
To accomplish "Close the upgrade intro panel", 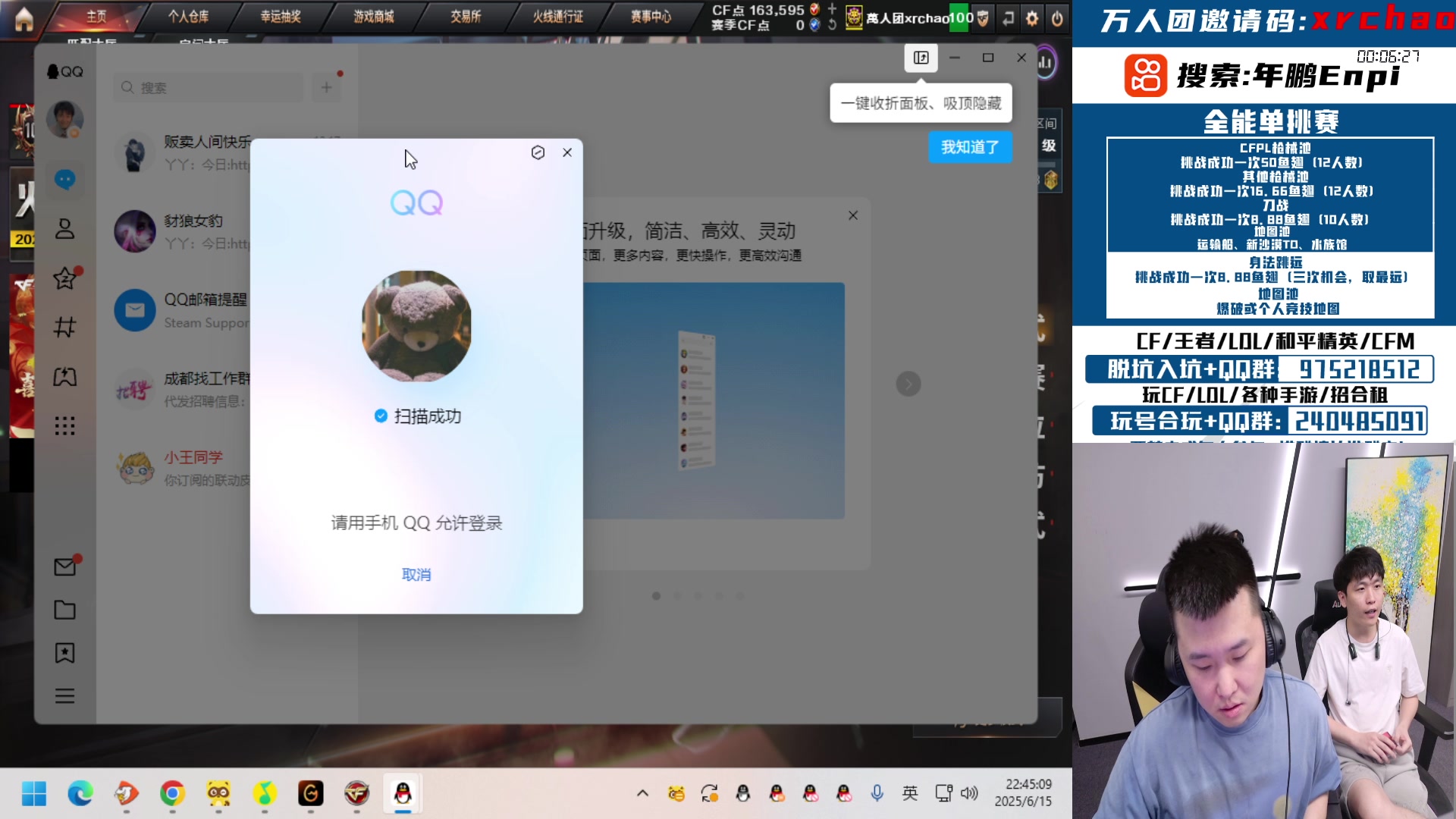I will [853, 215].
